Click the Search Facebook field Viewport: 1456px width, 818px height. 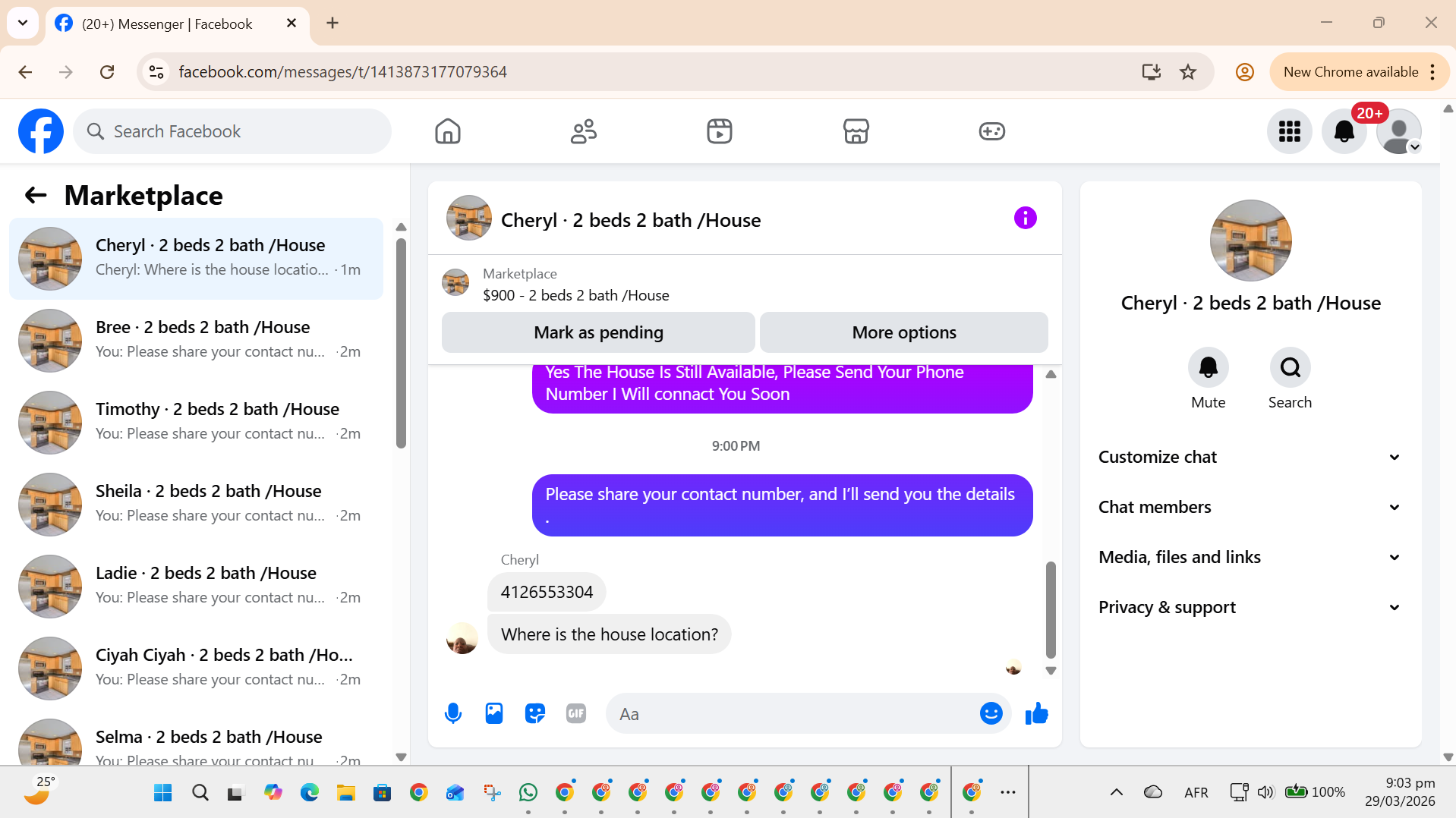(x=232, y=131)
